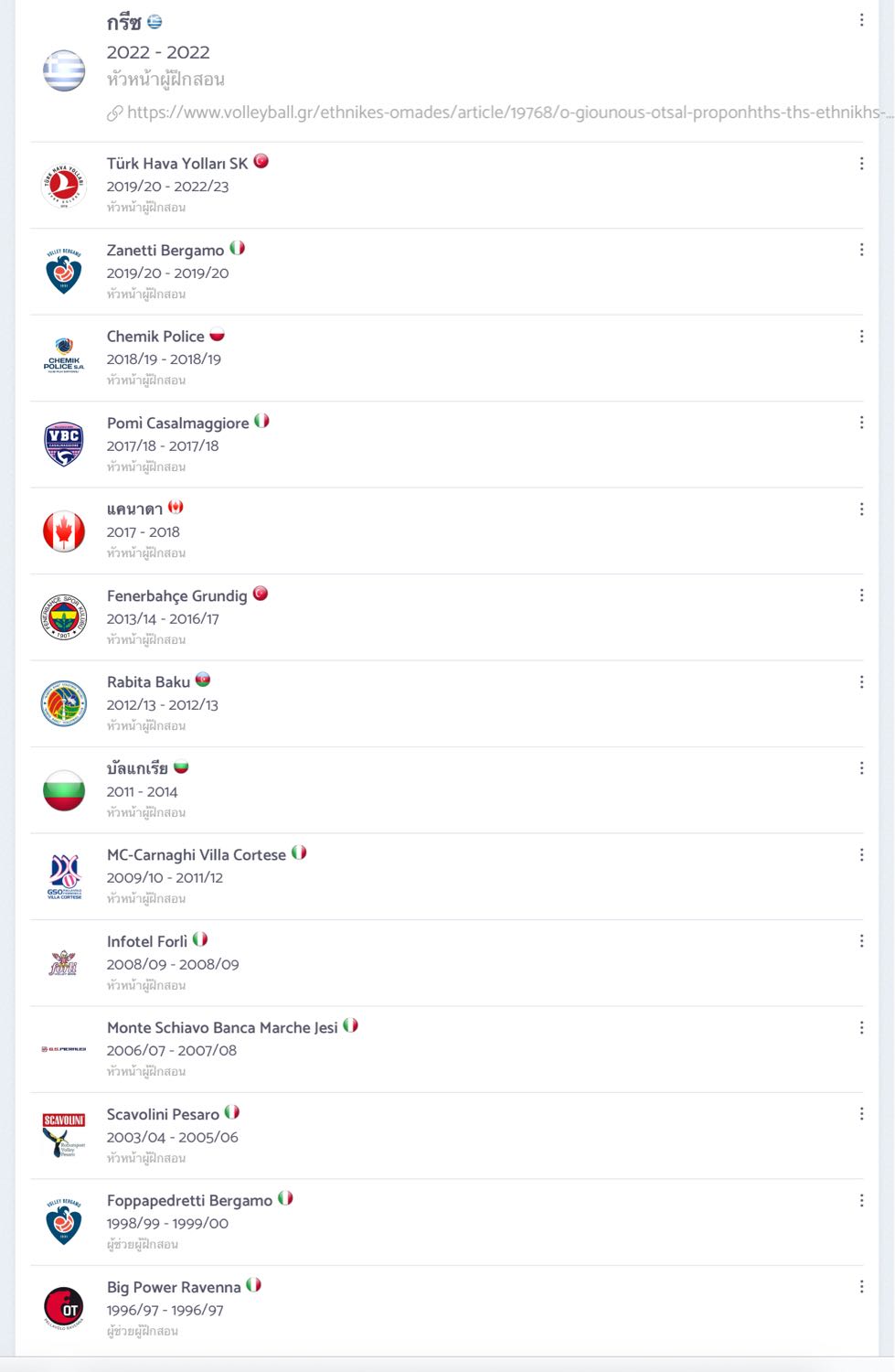Screen dimensions: 895x1372
Task: Open three-dot menu for Rabita Baku entry
Action: [861, 682]
